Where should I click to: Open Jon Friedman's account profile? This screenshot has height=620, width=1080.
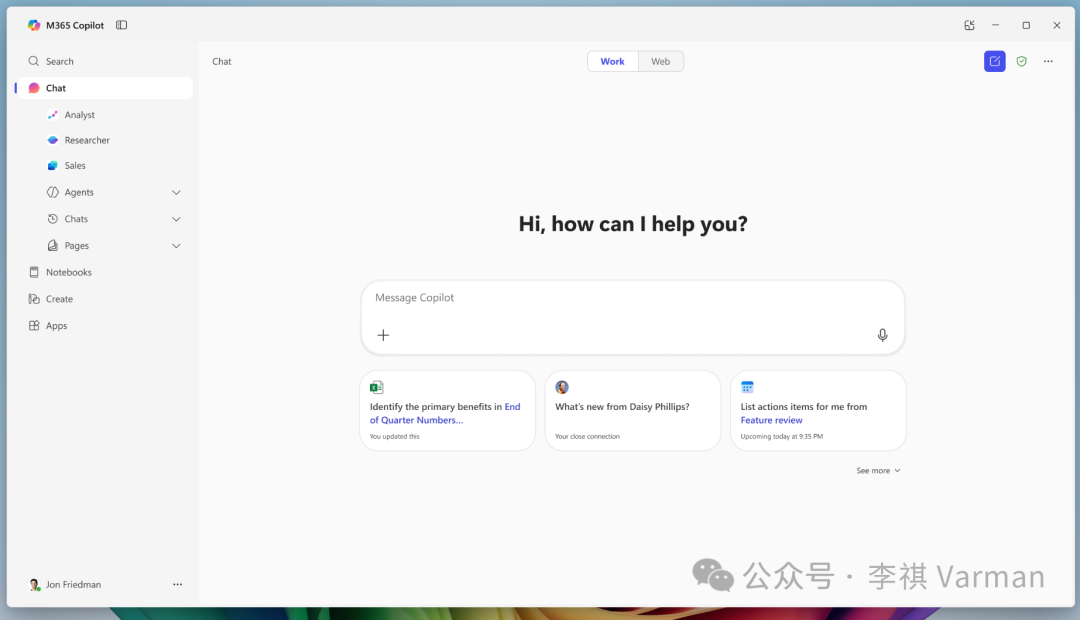pyautogui.click(x=65, y=585)
